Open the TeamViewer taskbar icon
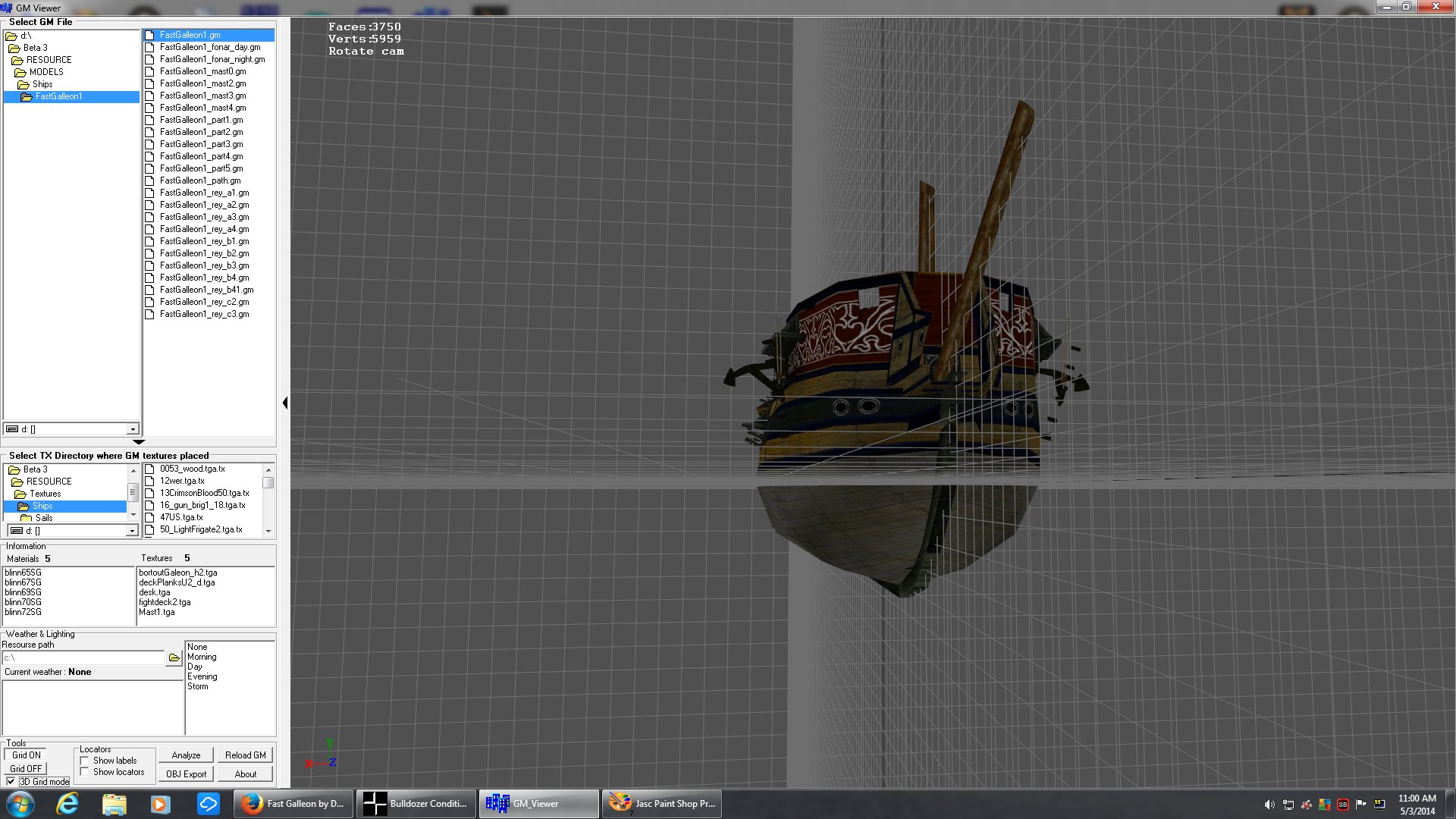 click(x=208, y=804)
